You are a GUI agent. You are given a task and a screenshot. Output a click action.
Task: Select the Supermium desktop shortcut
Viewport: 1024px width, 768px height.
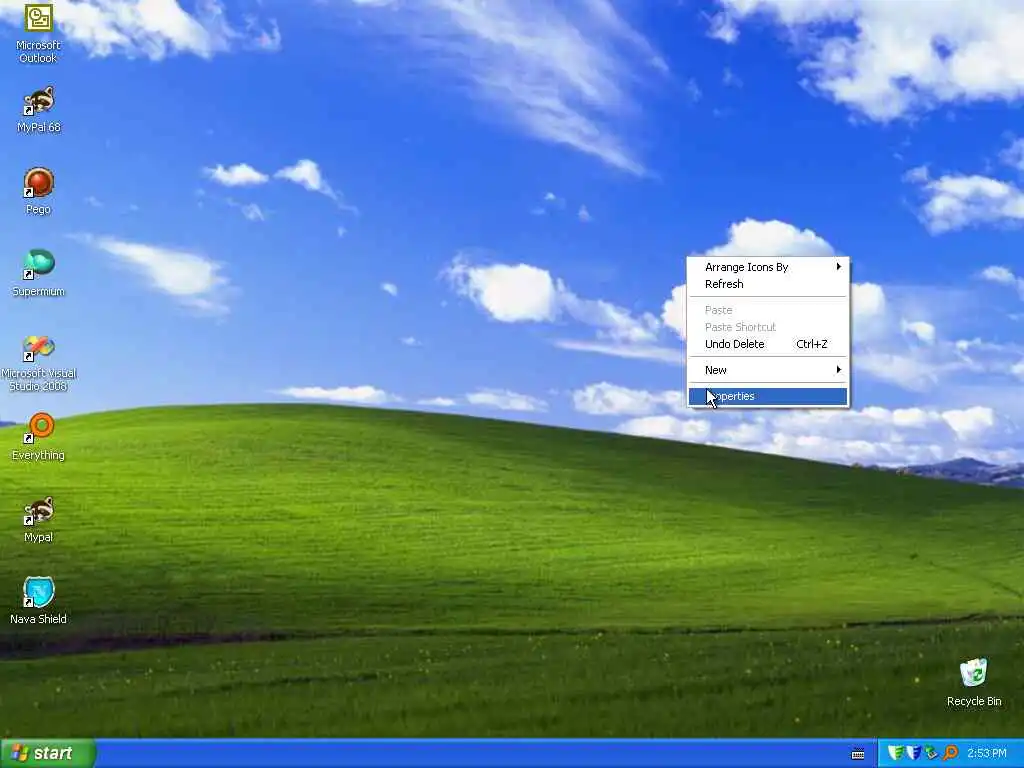[39, 273]
